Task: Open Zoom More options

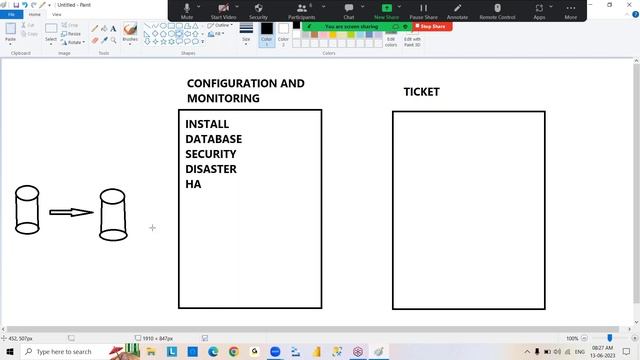Action: point(571,11)
